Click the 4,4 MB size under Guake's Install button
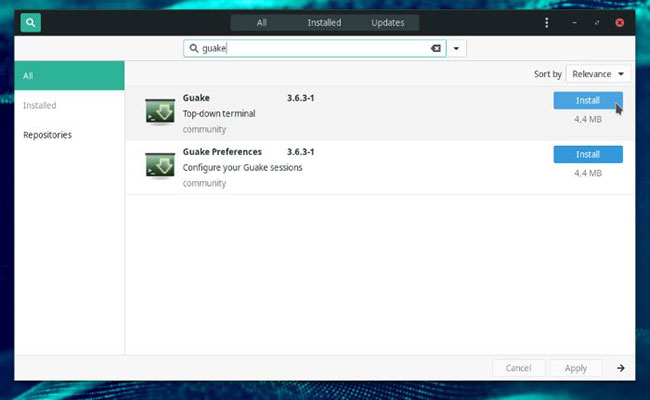 click(588, 119)
